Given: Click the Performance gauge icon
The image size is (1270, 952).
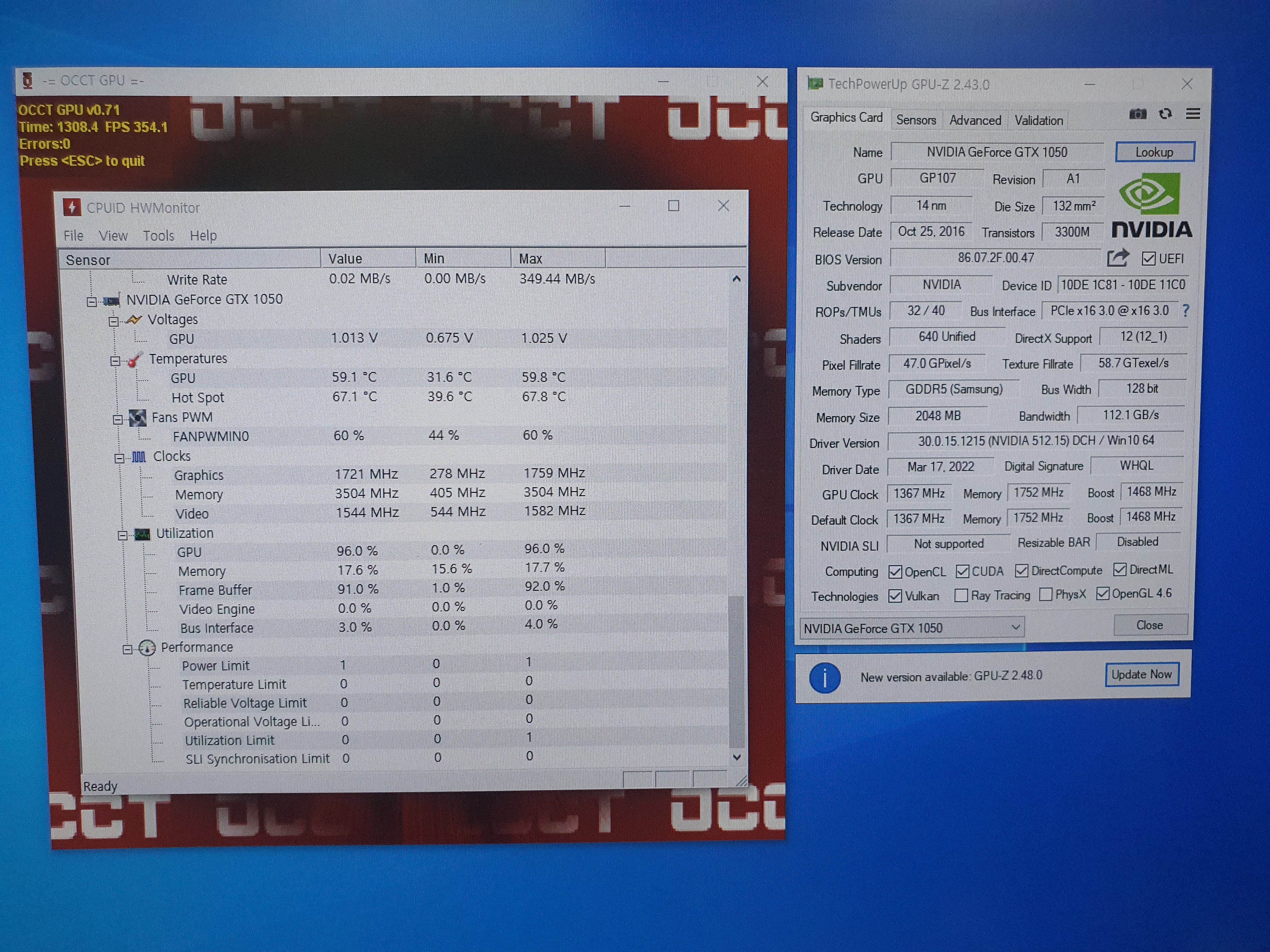Looking at the screenshot, I should (147, 648).
